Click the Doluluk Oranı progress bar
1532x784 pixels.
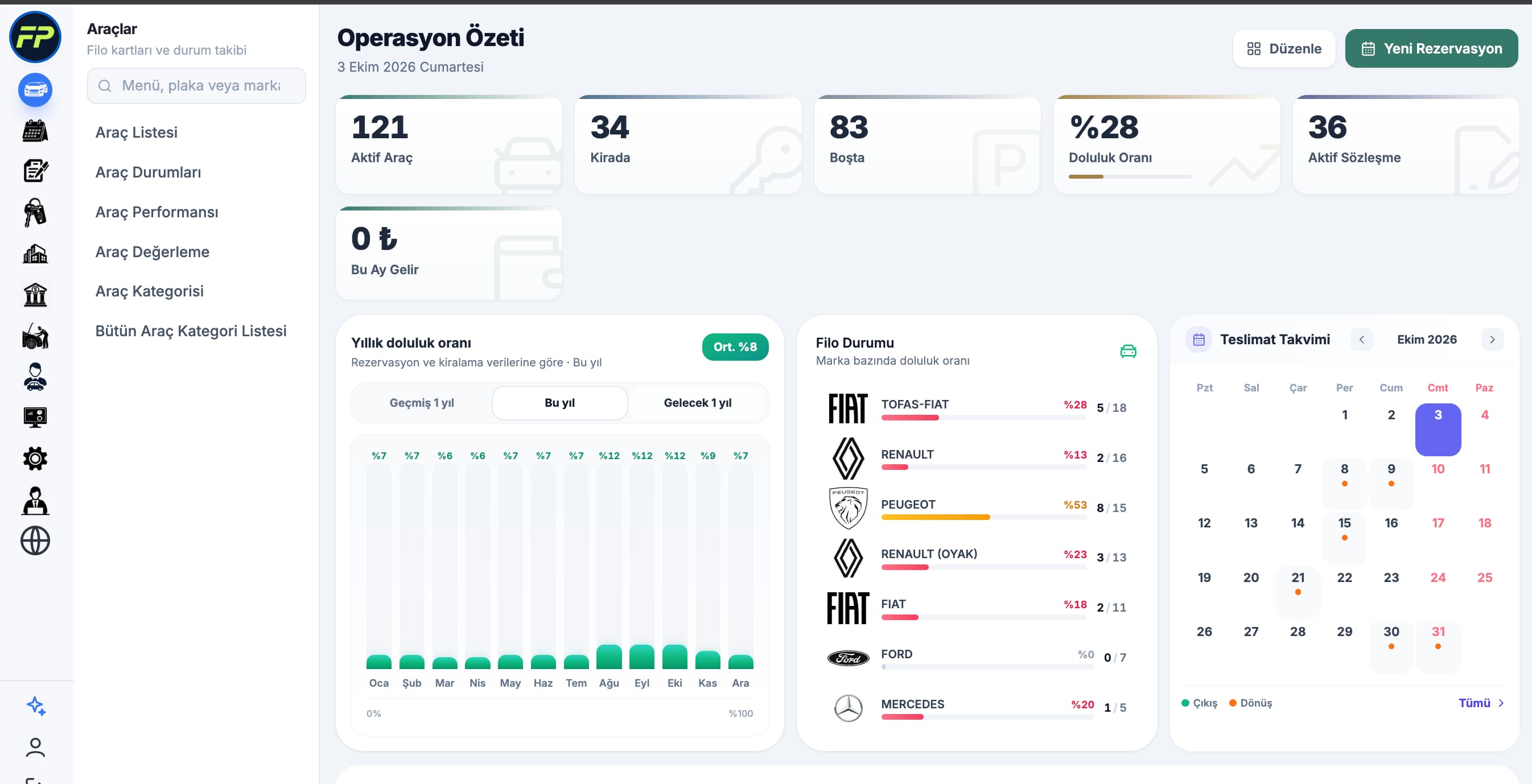(1130, 176)
